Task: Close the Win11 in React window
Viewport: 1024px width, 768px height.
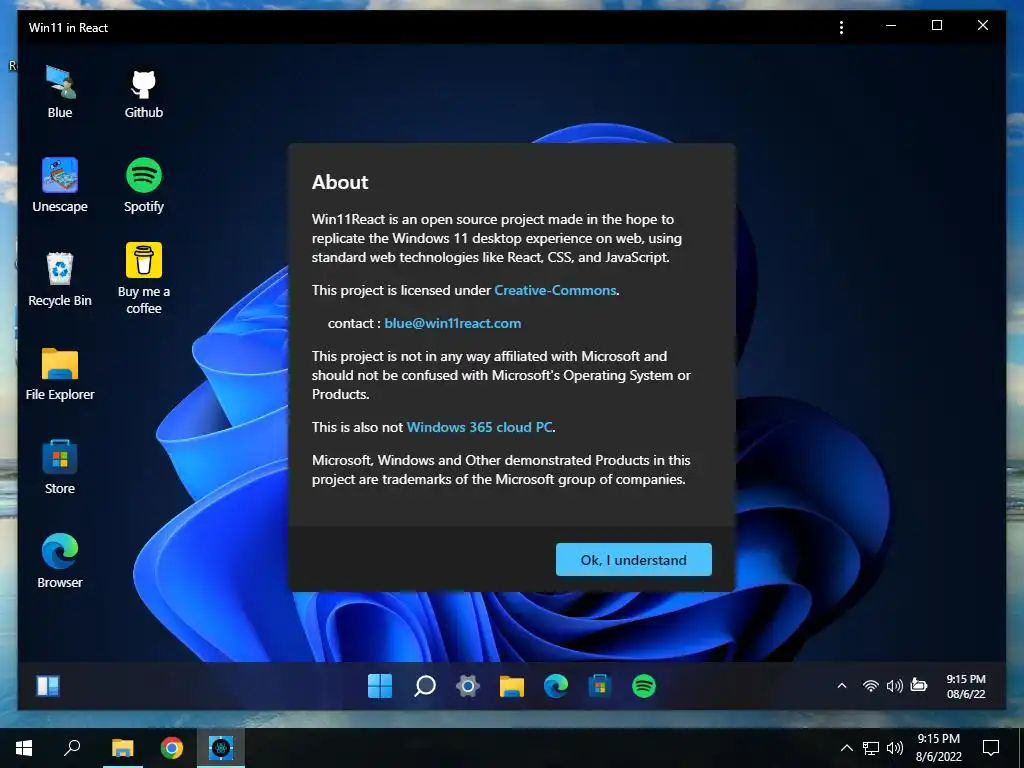Action: click(x=982, y=25)
